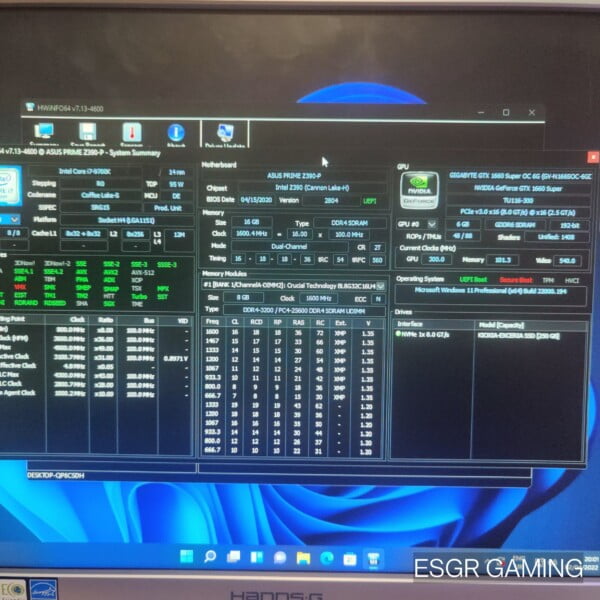Click the Prod. Unit field
The height and width of the screenshot is (600, 600).
pyautogui.click(x=168, y=208)
